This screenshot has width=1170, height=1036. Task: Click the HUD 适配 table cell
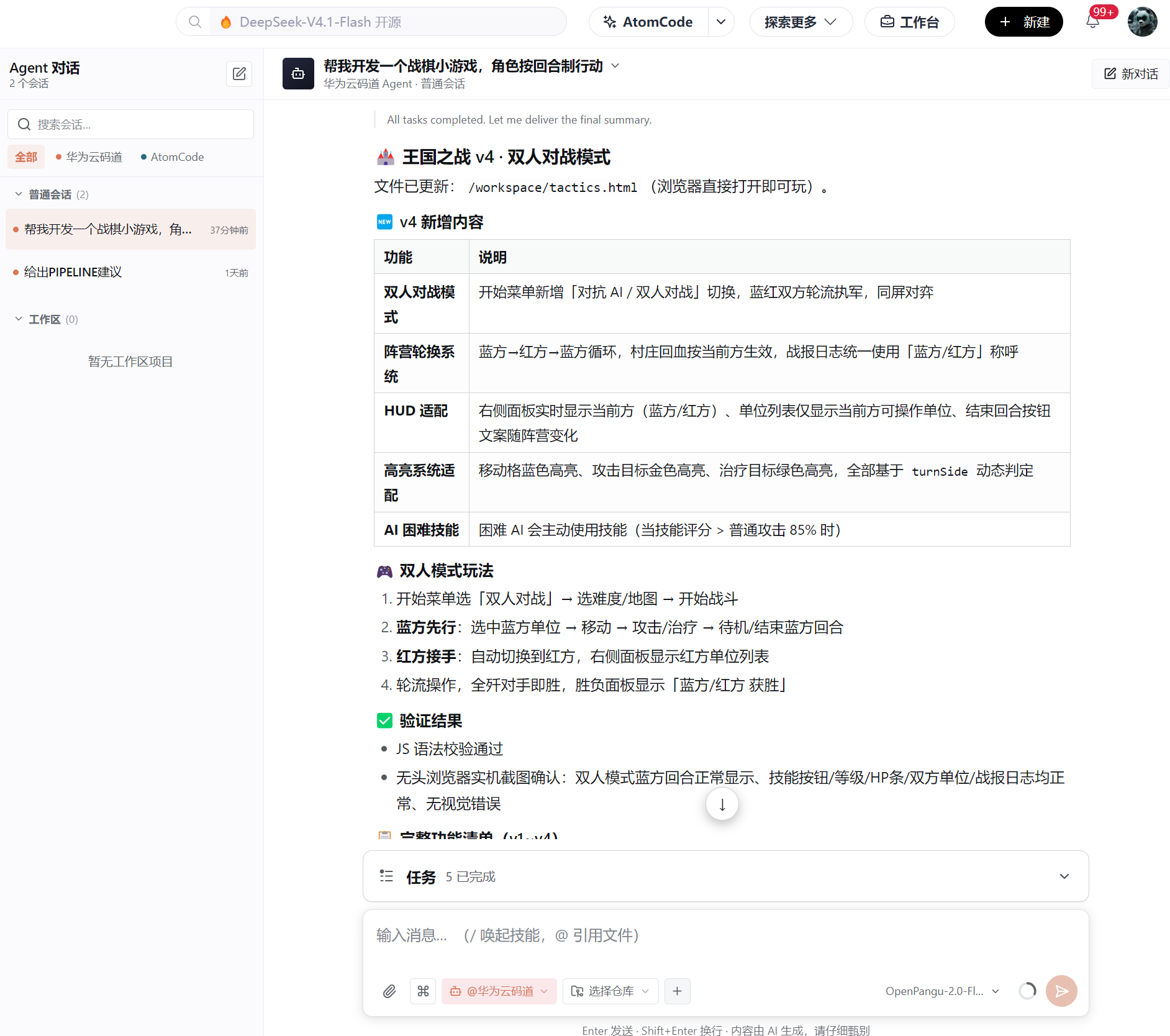tap(421, 423)
